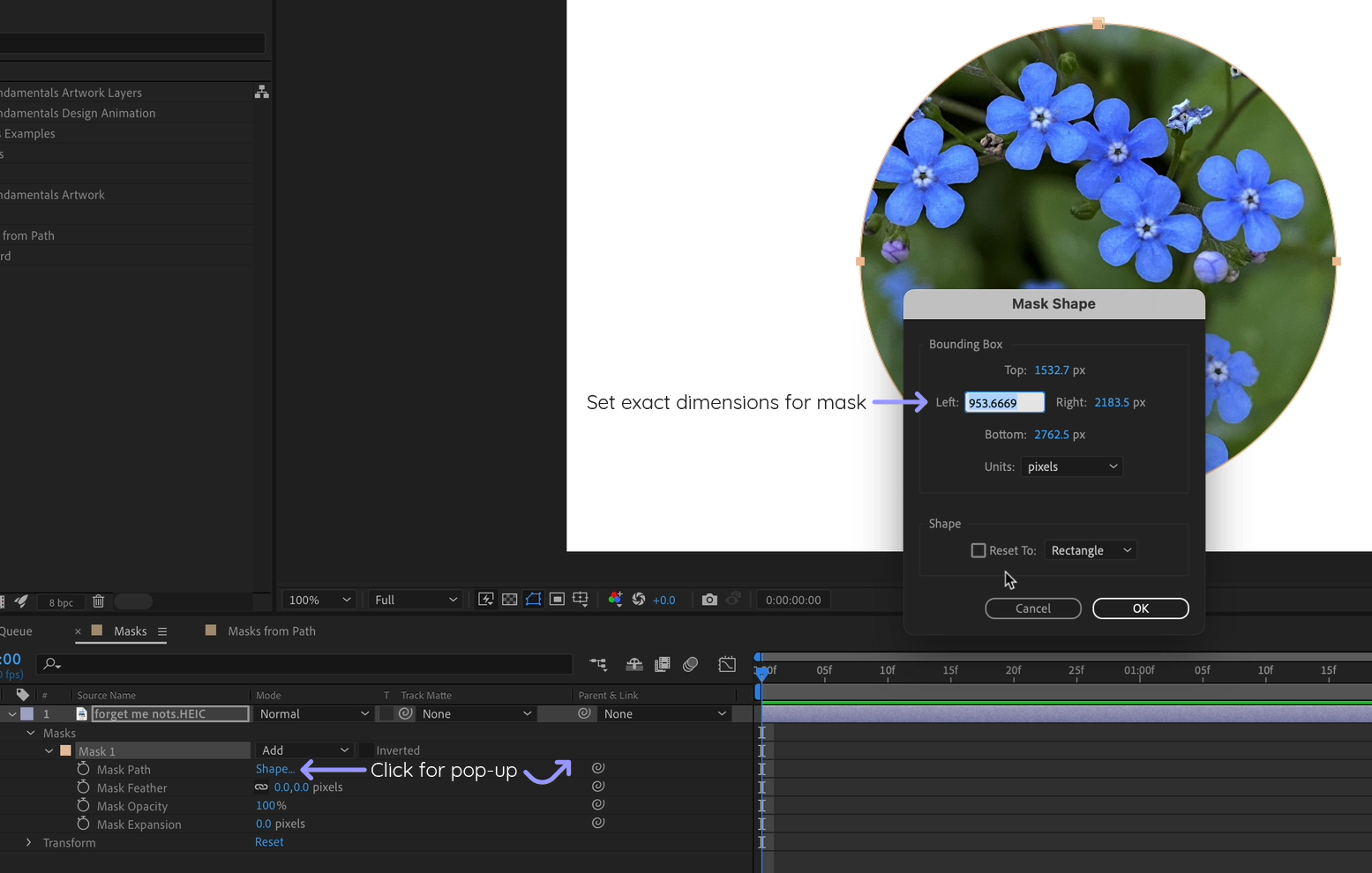Click the Mask Path stopwatch
Viewport: 1372px width, 873px height.
click(x=83, y=769)
